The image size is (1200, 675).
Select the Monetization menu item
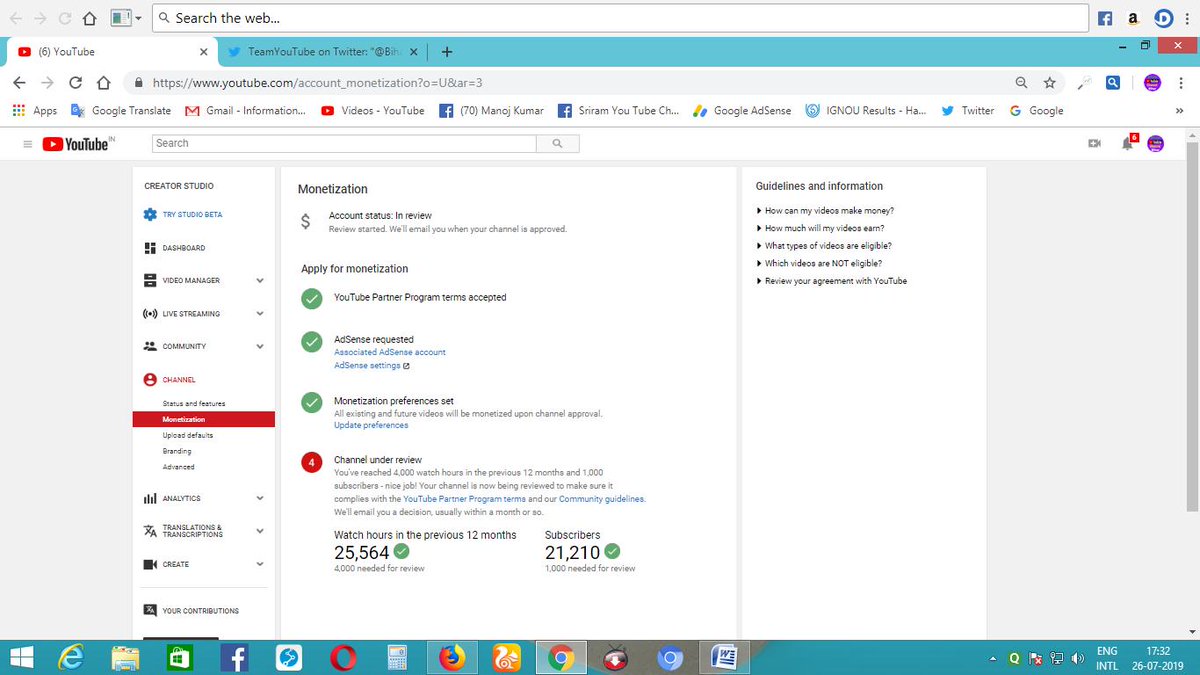[x=204, y=419]
